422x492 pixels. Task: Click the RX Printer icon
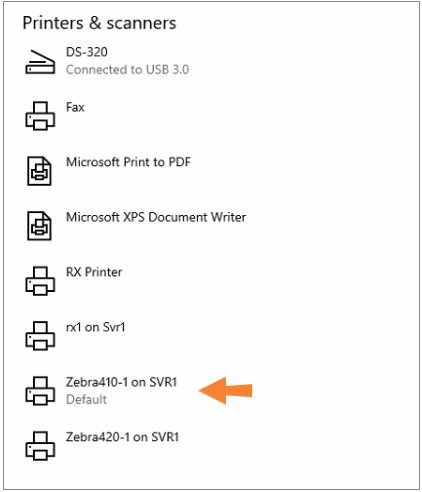click(40, 281)
